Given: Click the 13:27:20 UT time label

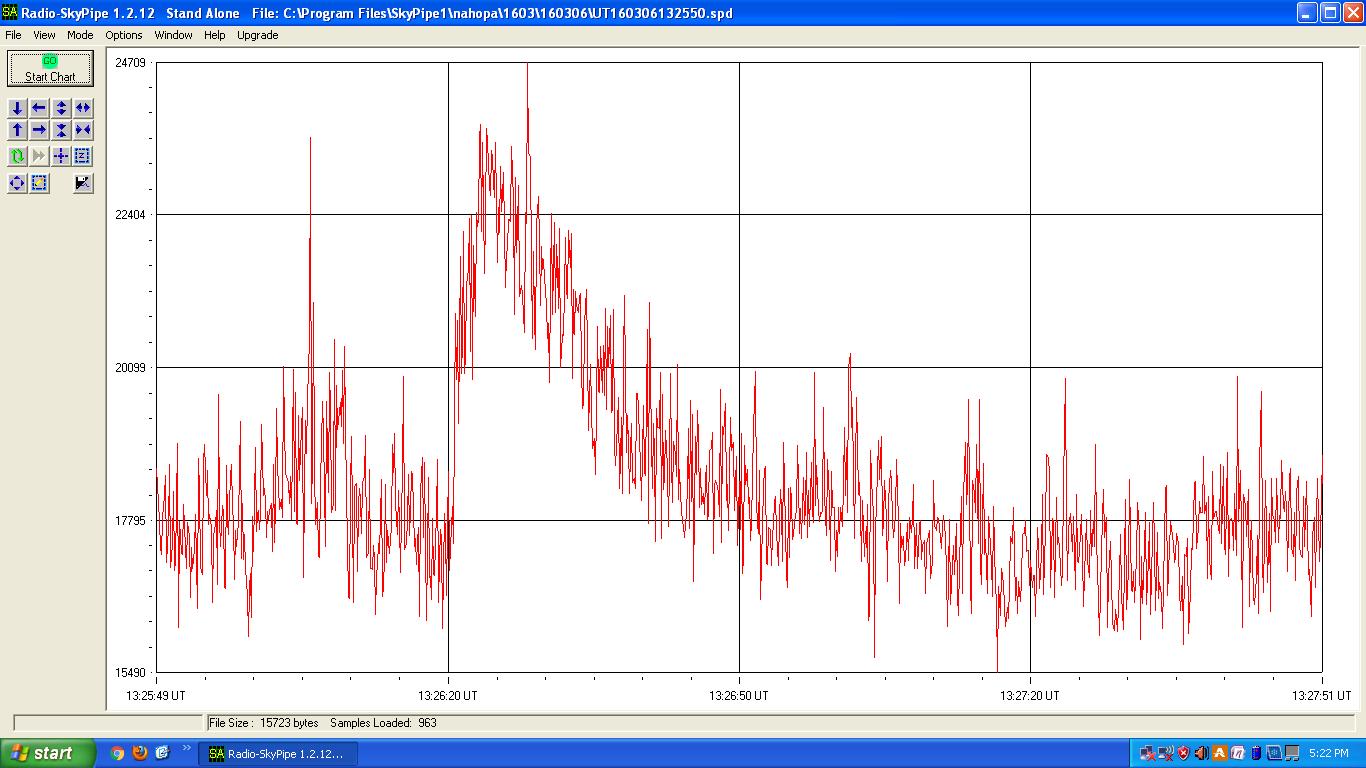Looking at the screenshot, I should [x=1030, y=695].
